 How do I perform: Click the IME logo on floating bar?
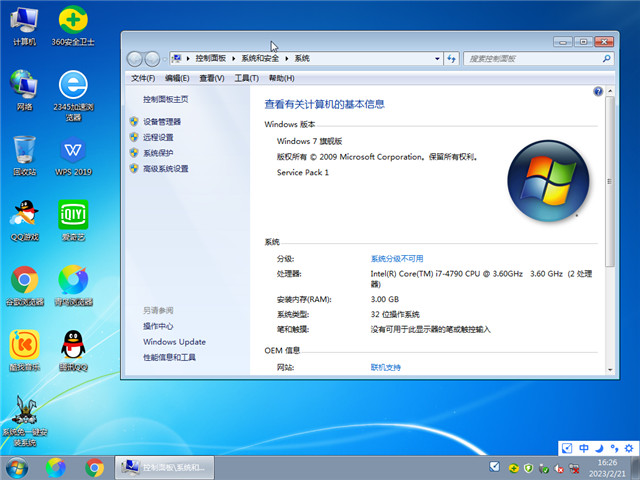[567, 448]
